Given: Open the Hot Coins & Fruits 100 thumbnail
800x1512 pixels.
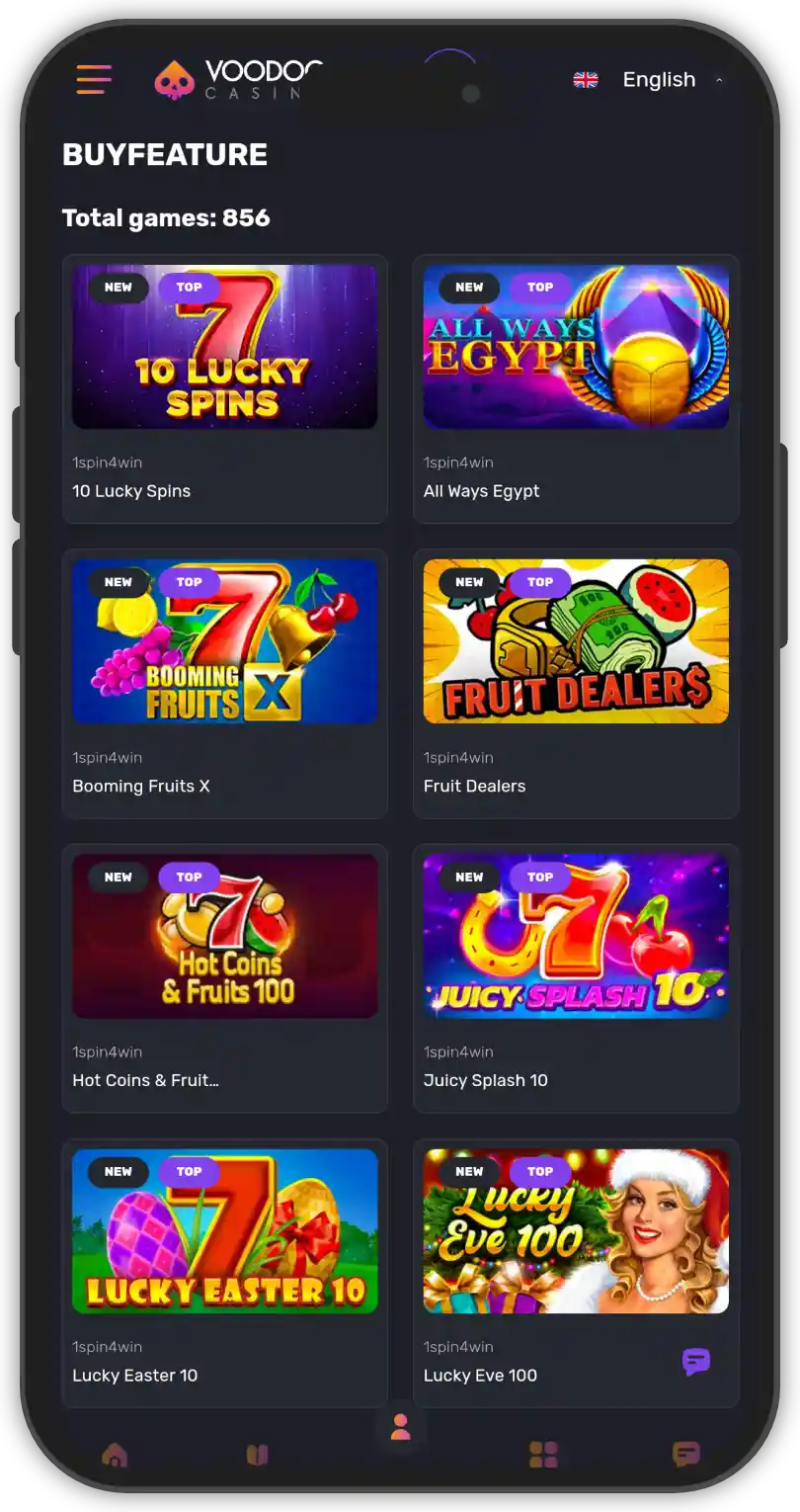Looking at the screenshot, I should click(225, 936).
